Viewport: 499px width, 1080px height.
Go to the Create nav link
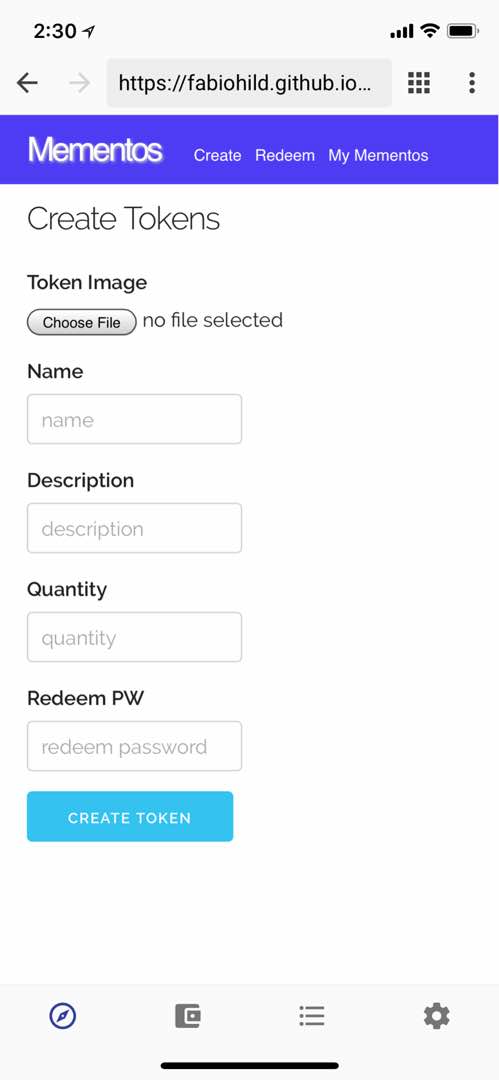[x=217, y=156]
